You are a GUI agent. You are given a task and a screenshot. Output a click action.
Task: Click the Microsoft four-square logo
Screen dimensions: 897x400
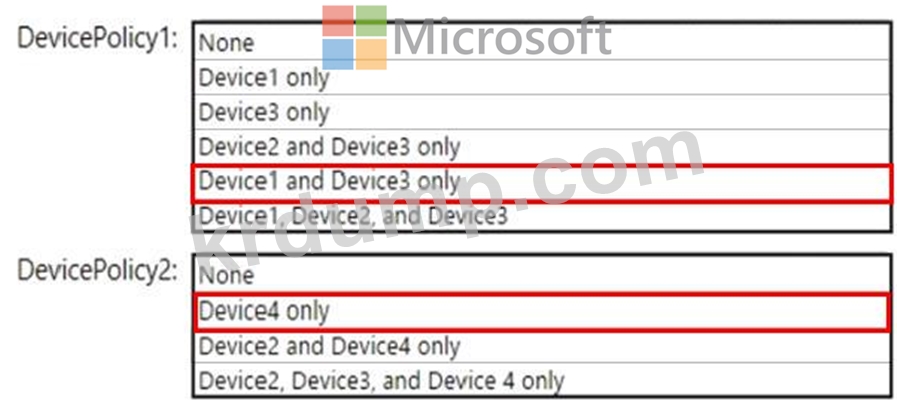[x=355, y=38]
